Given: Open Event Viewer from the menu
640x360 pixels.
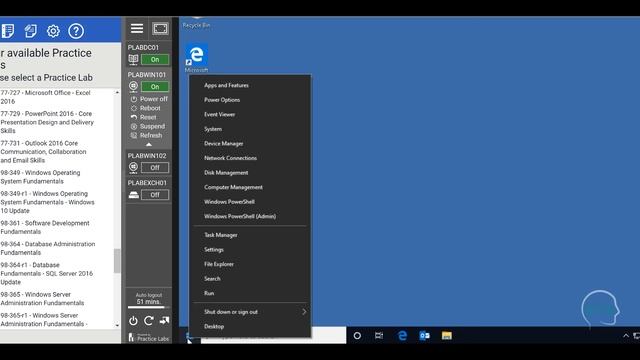Looking at the screenshot, I should click(220, 115).
